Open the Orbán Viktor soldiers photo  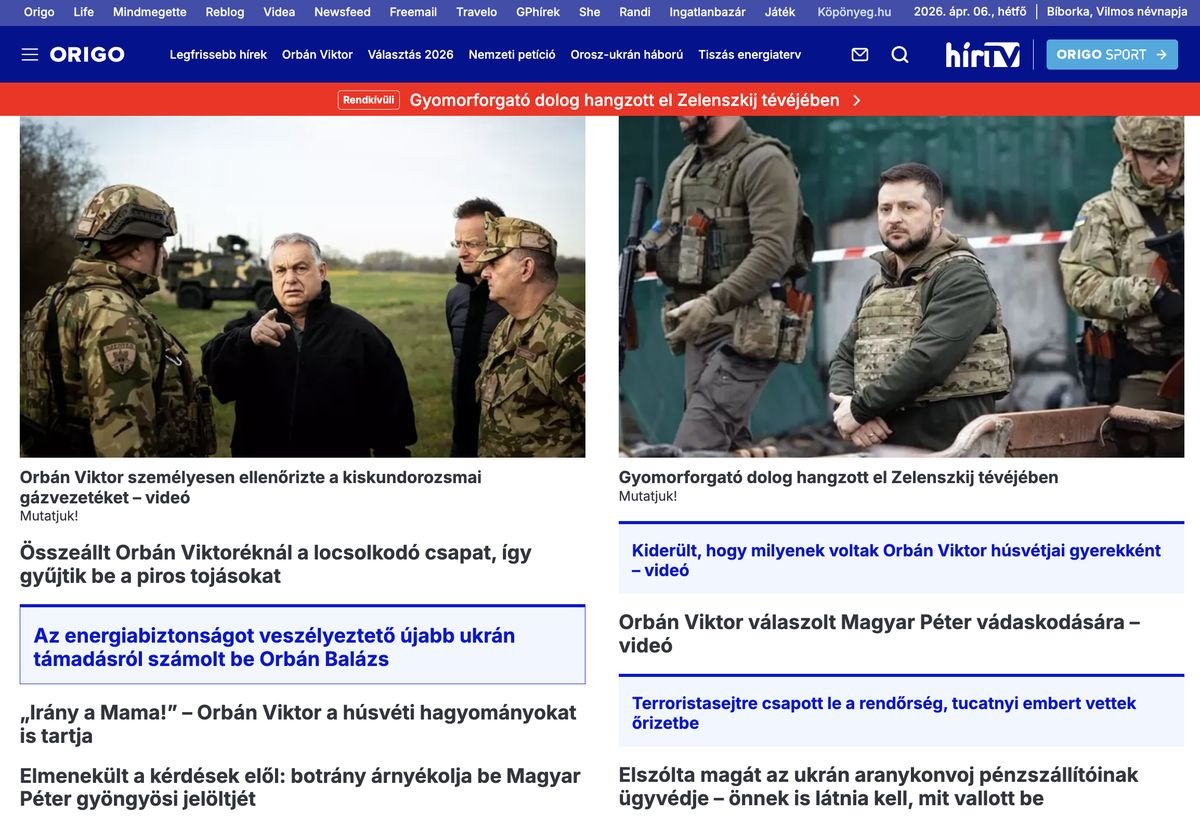(302, 287)
